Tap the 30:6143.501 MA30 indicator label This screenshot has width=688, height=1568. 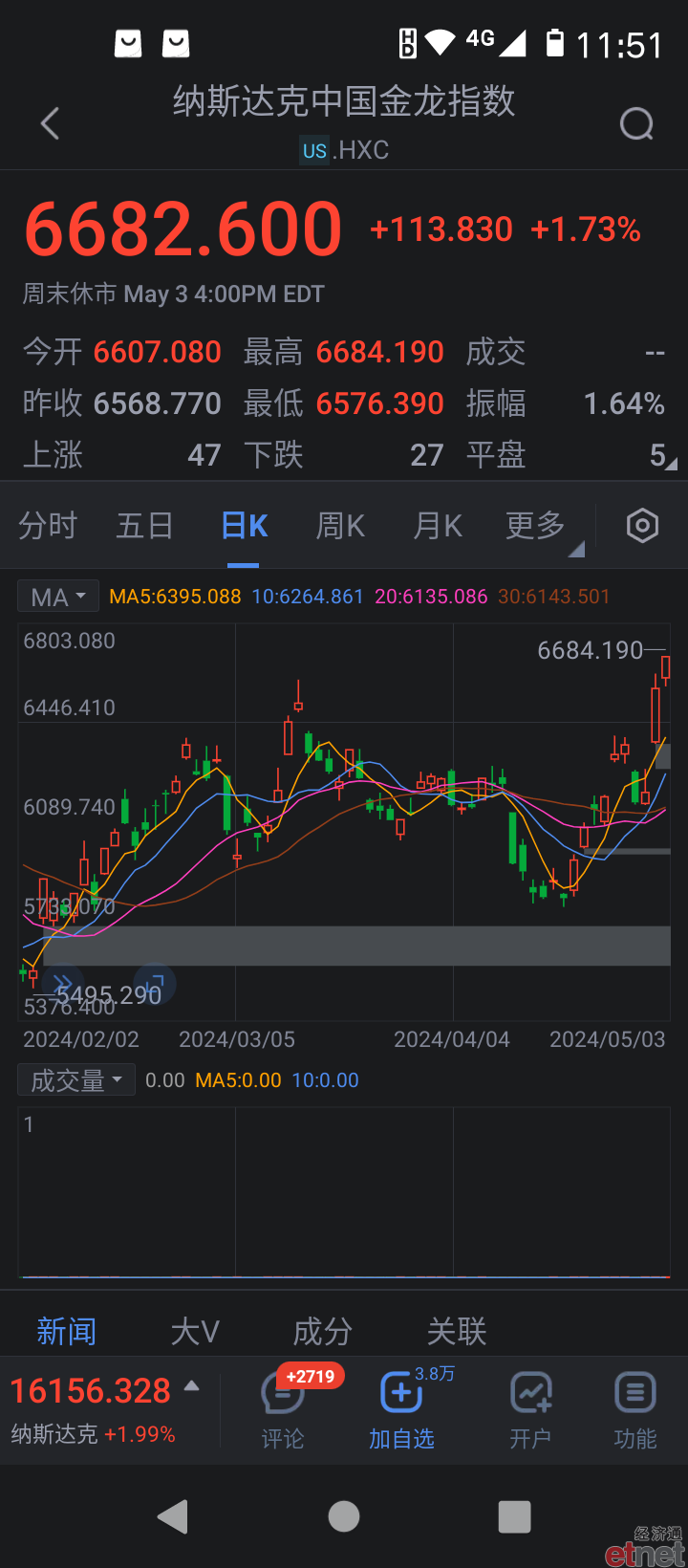click(554, 597)
